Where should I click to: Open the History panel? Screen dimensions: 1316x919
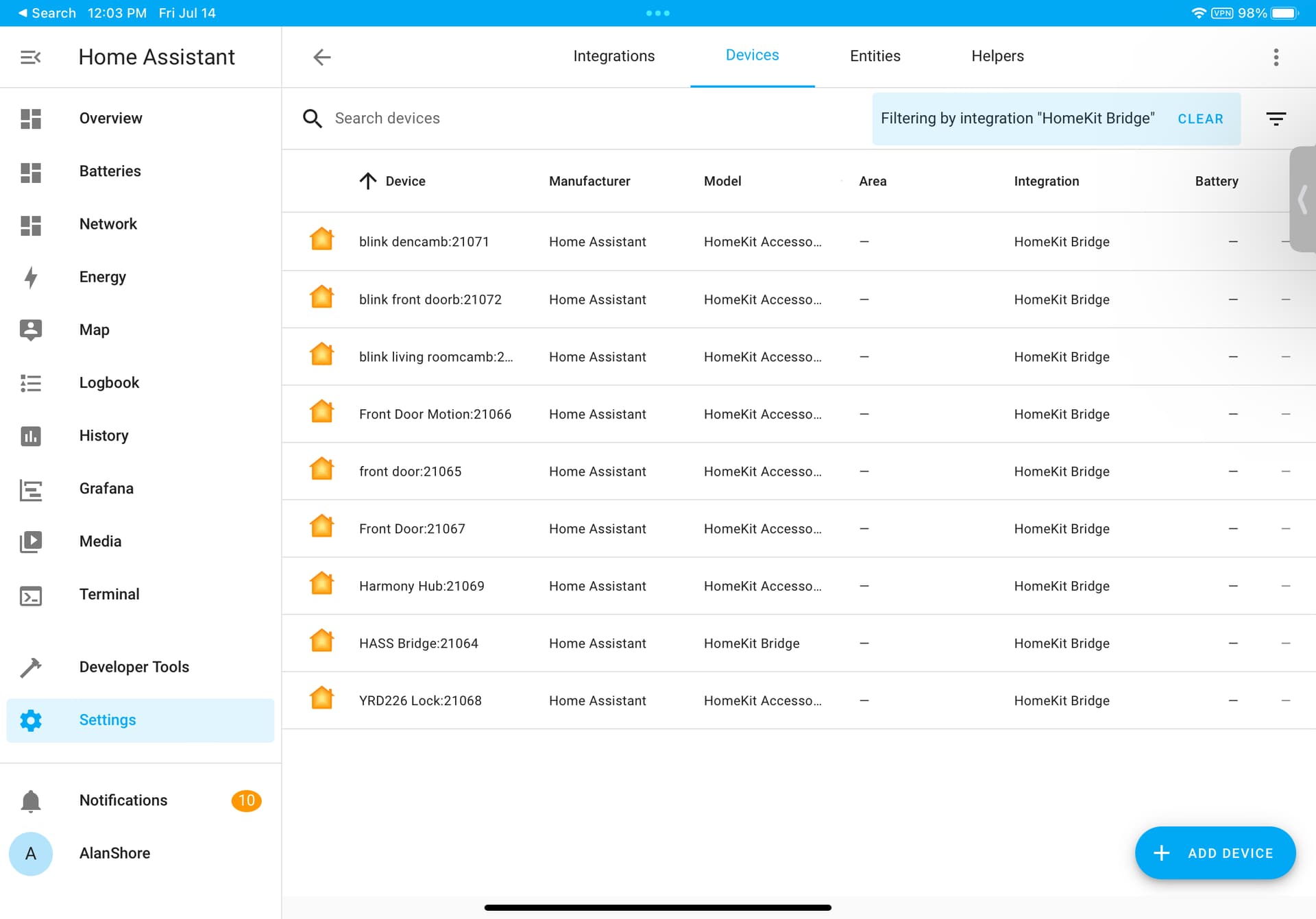[103, 435]
